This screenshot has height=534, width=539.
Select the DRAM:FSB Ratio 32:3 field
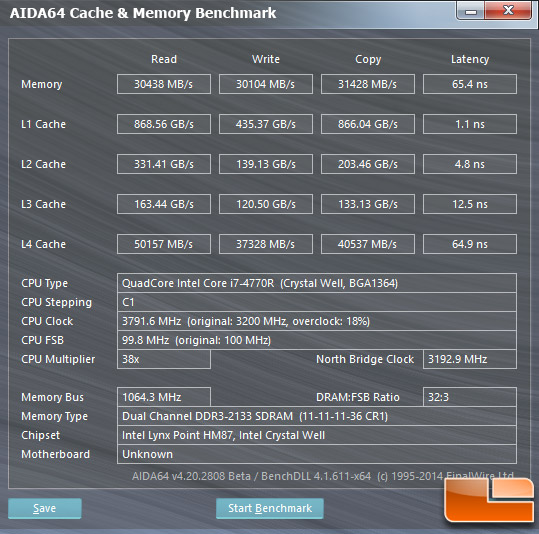pyautogui.click(x=470, y=397)
